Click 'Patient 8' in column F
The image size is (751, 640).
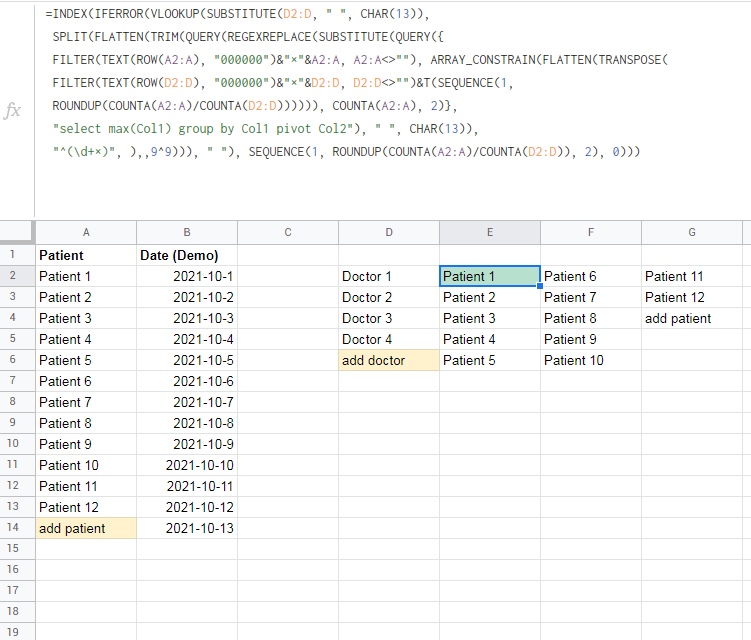click(591, 319)
